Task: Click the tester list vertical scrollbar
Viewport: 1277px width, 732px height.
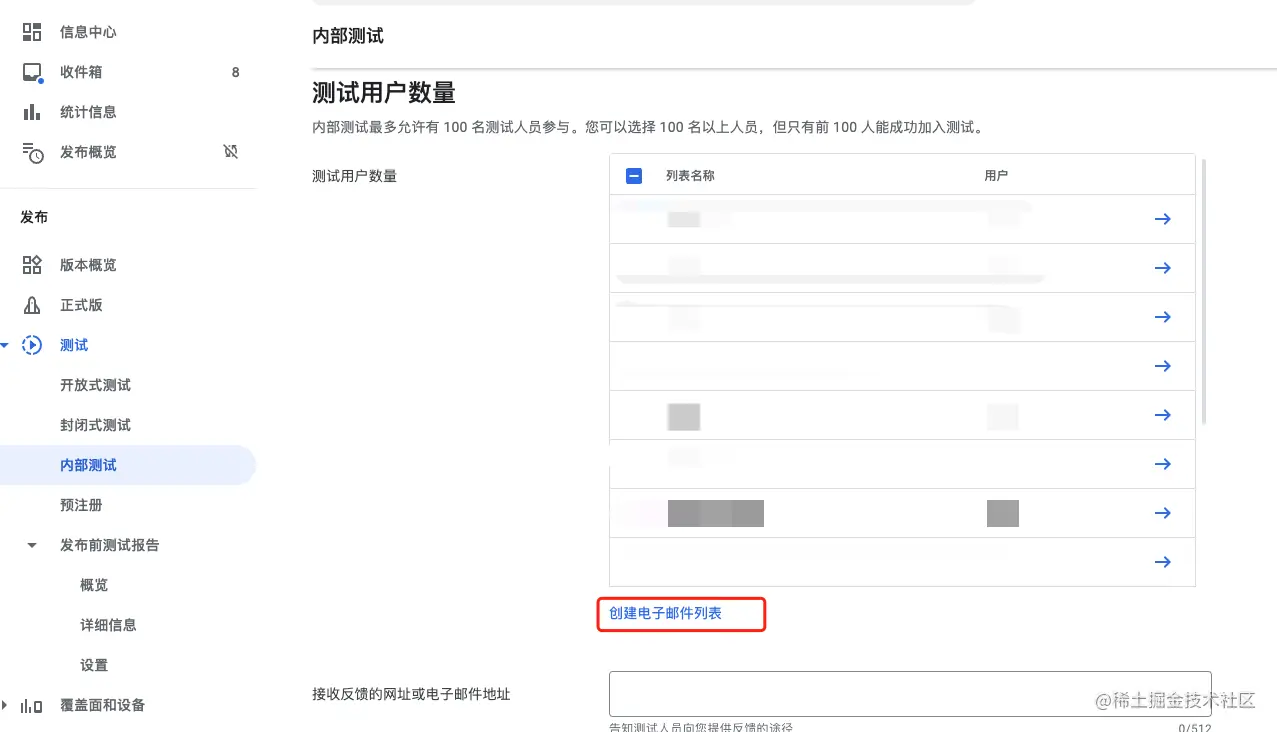Action: (1203, 290)
